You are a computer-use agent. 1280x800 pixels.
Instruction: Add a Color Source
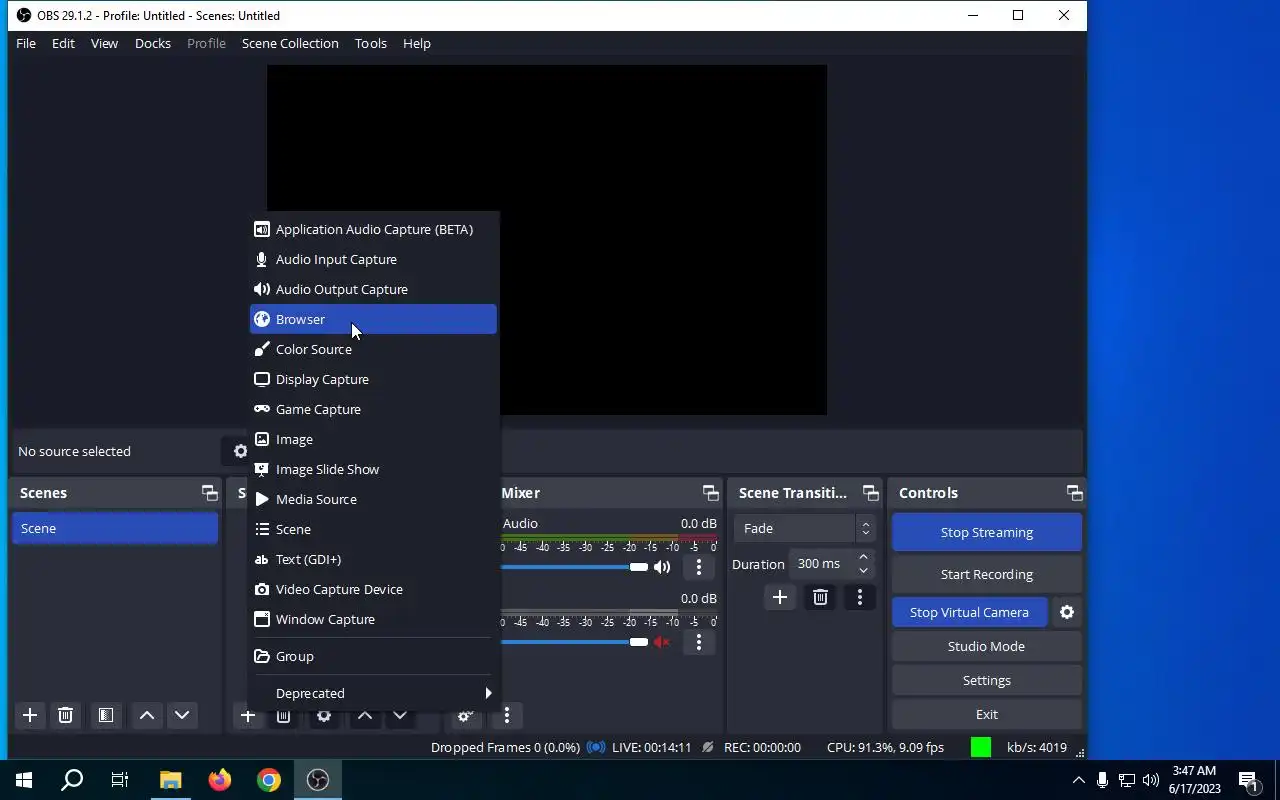click(x=373, y=349)
